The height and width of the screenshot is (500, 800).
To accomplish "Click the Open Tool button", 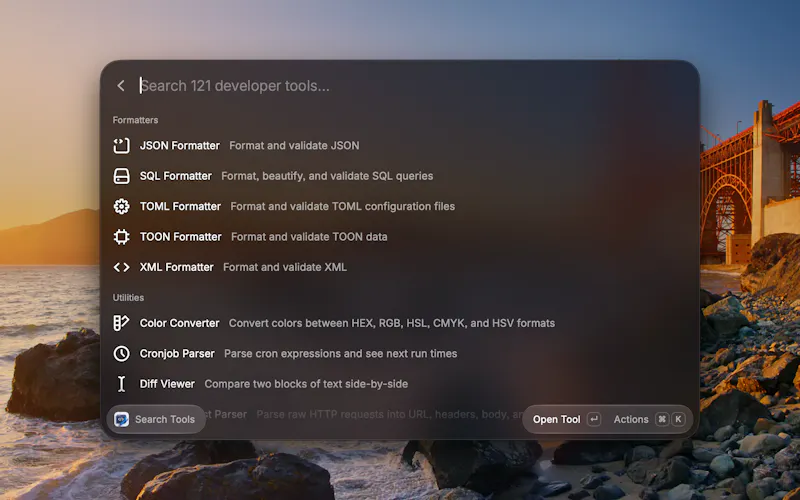I will pyautogui.click(x=556, y=419).
